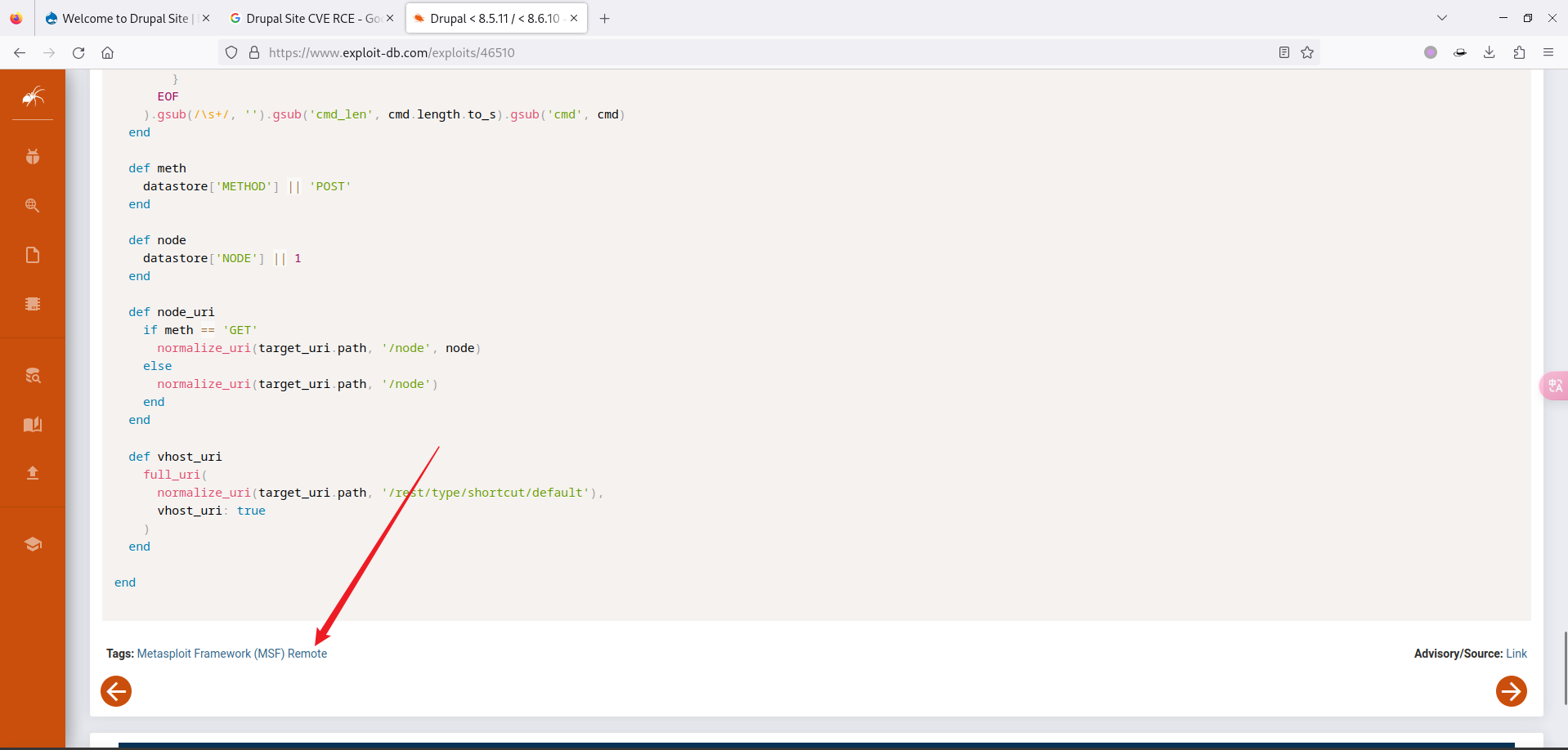
Task: Open the Search EDB icon in sidebar
Action: [x=33, y=376]
